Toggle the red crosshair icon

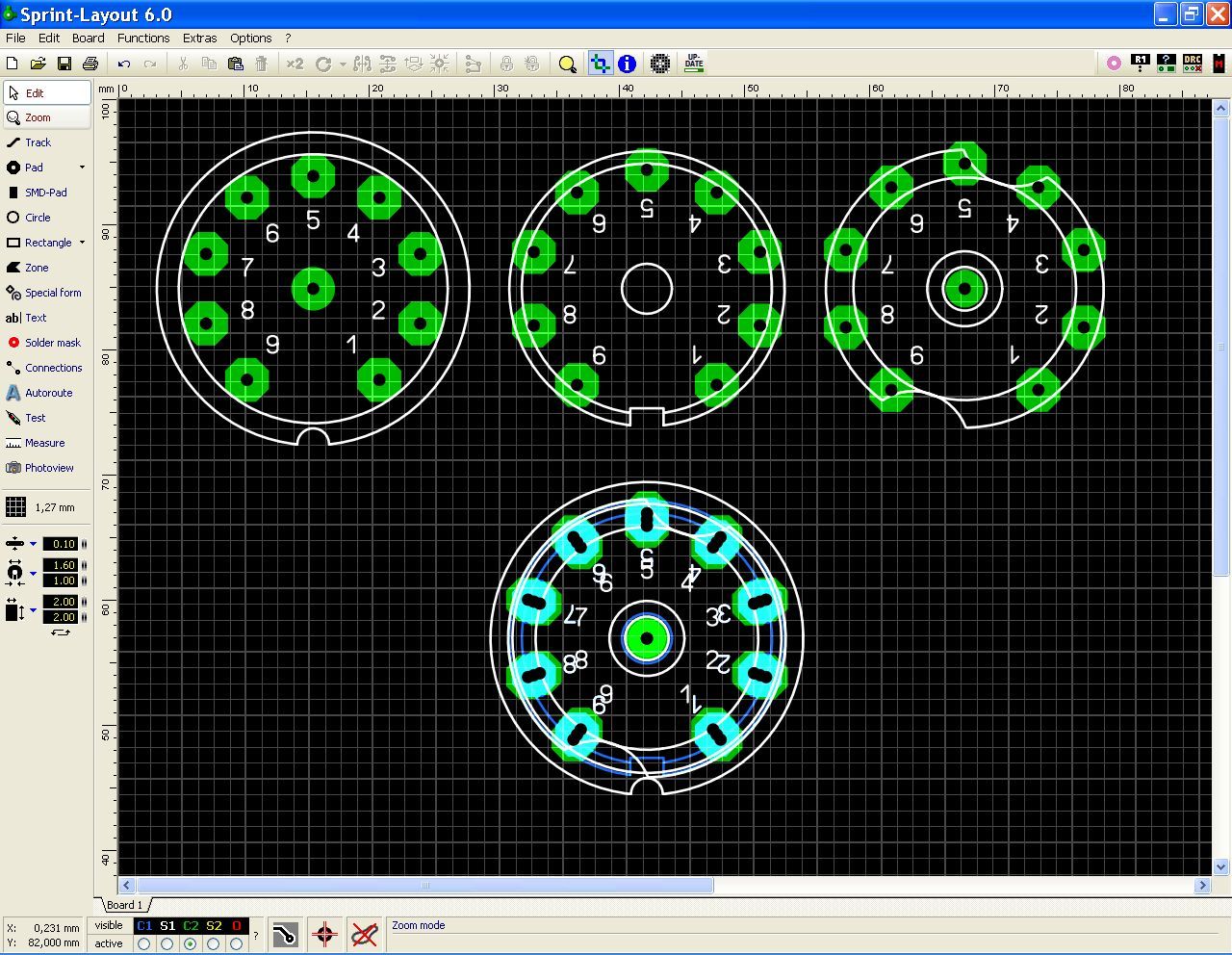(324, 934)
